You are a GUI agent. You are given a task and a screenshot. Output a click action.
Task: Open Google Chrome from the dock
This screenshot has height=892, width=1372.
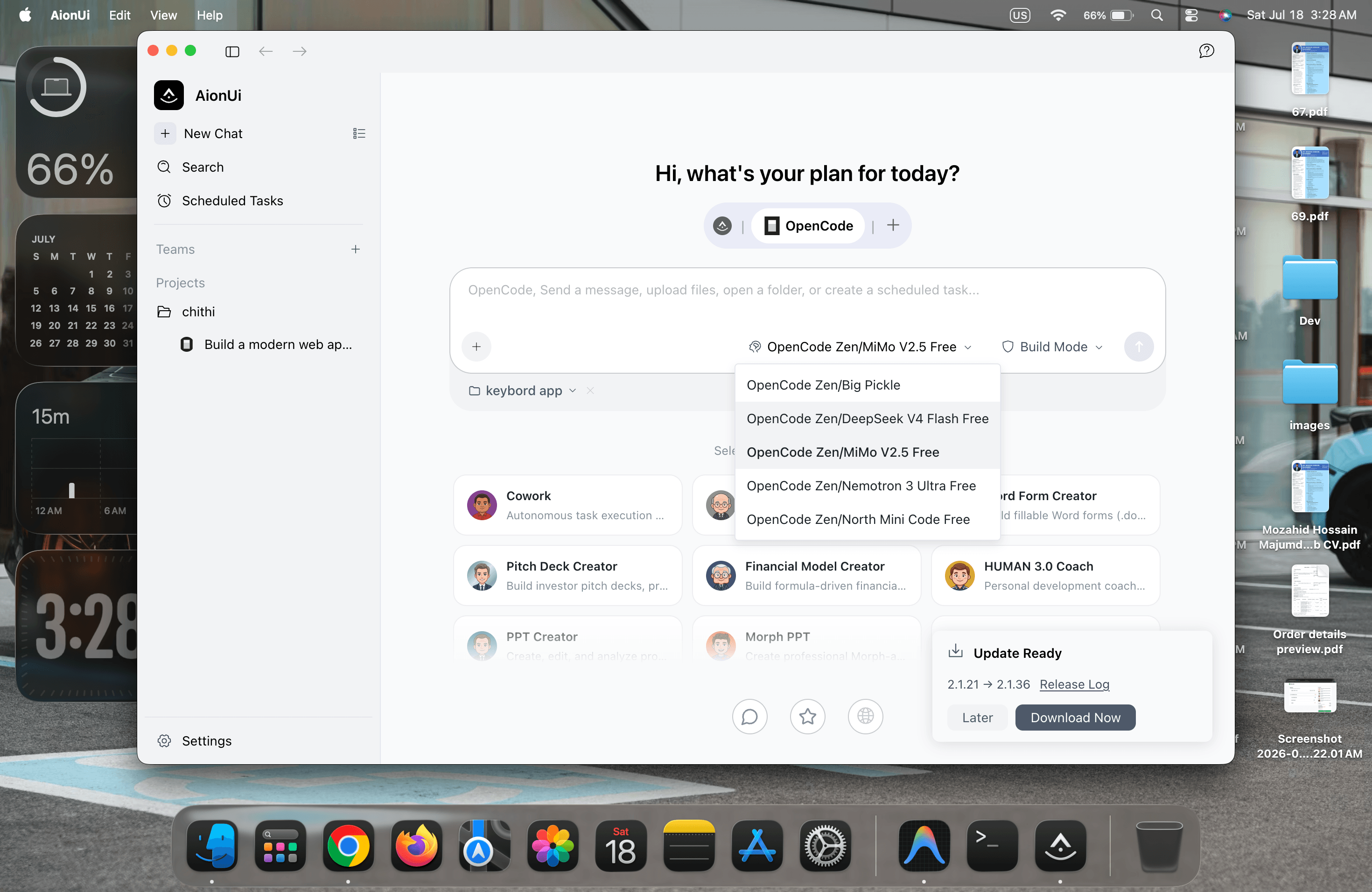348,846
